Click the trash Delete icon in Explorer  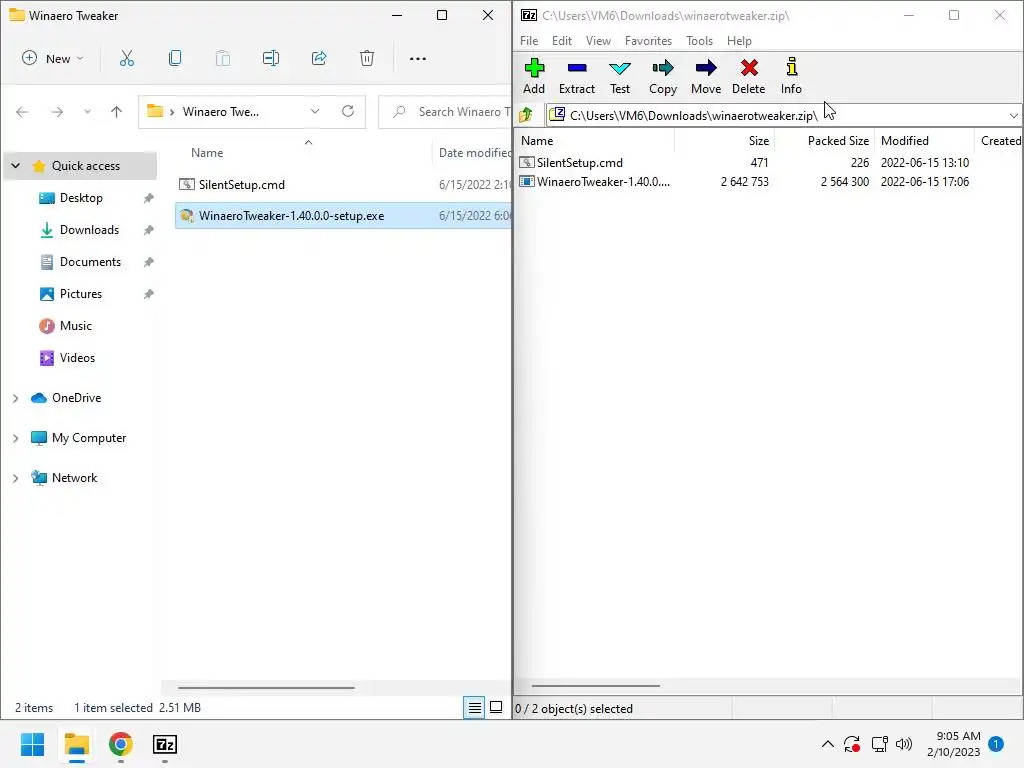(x=367, y=59)
